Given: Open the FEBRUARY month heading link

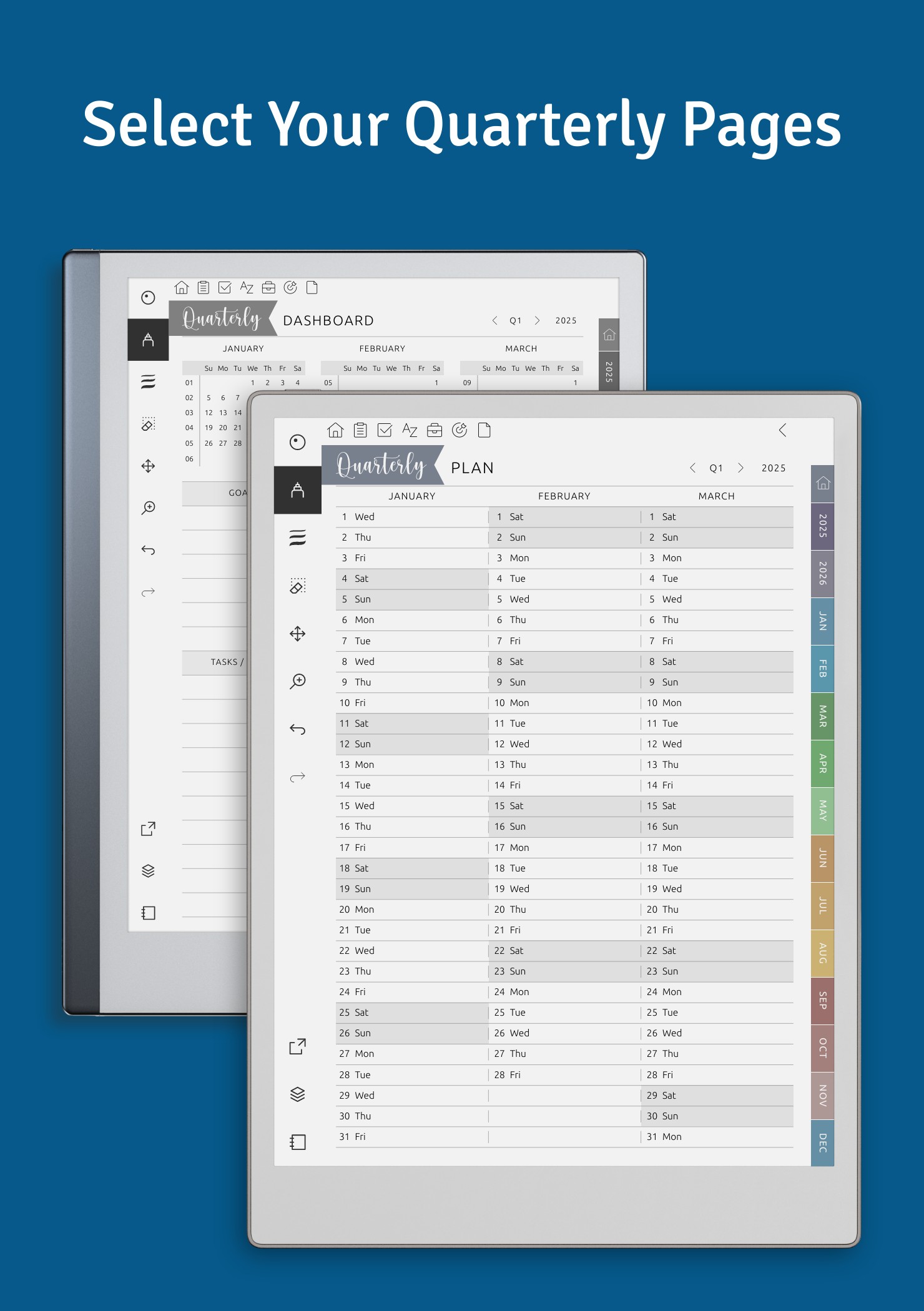Looking at the screenshot, I should 564,496.
